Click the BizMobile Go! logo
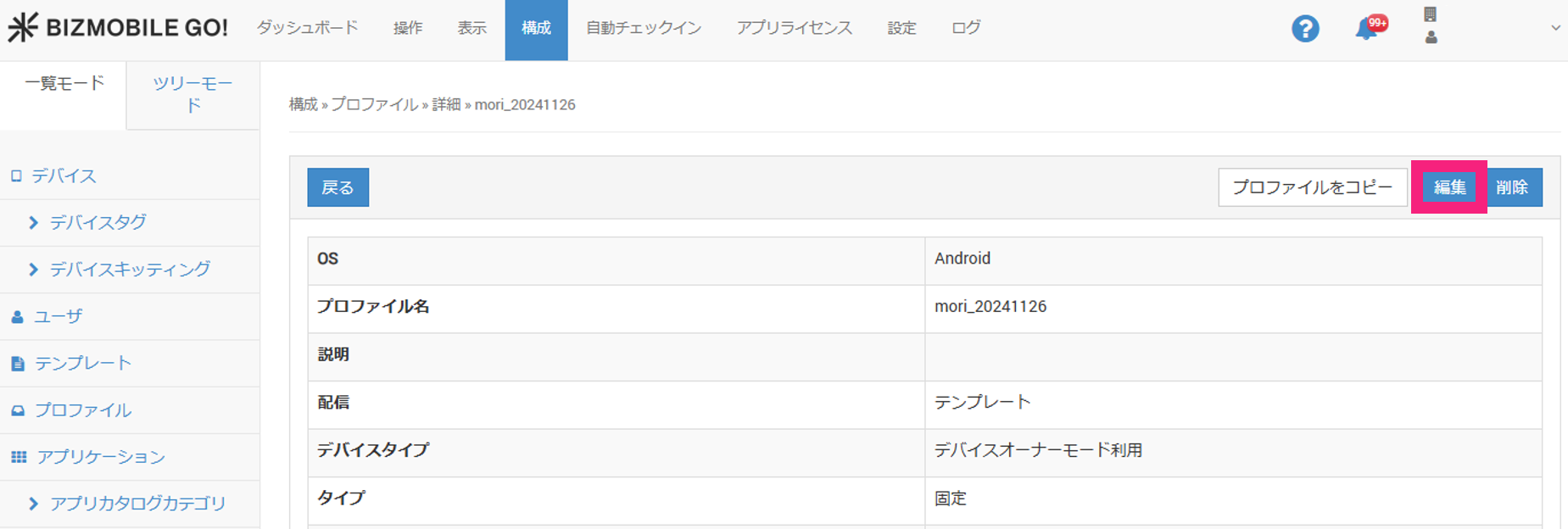The image size is (1568, 529). 118,28
